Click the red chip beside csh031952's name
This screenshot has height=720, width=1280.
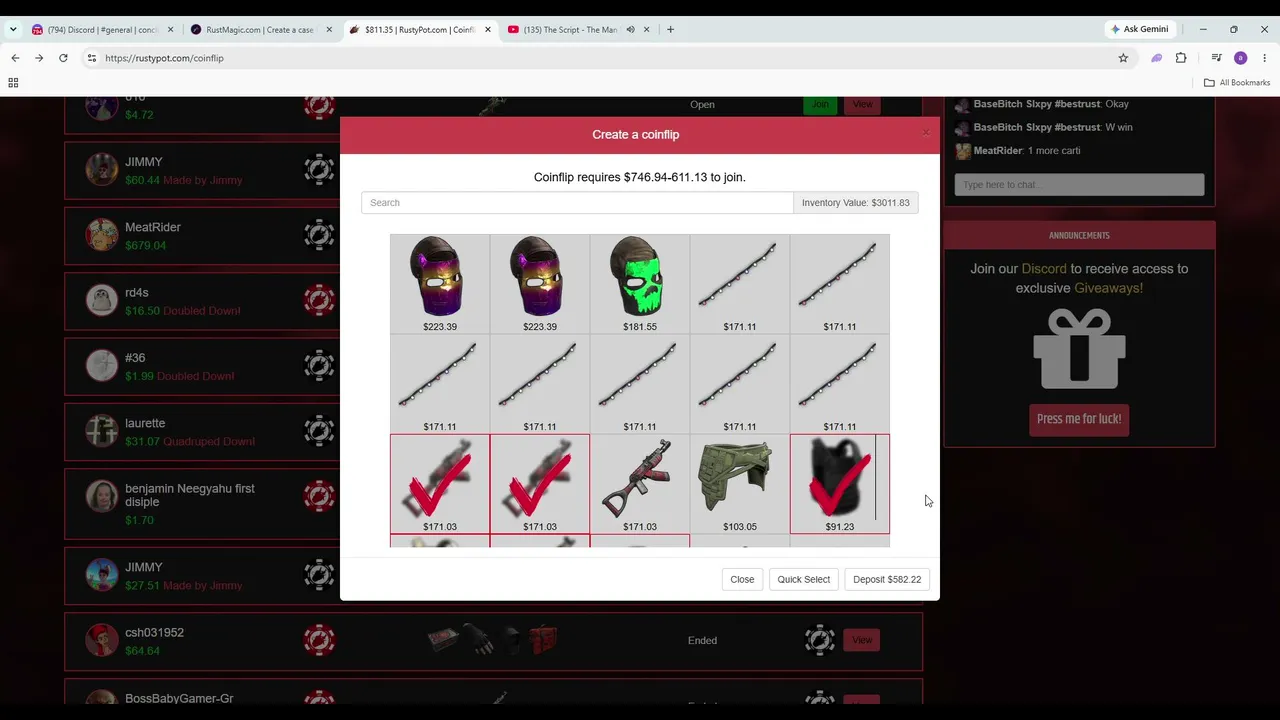(x=319, y=640)
